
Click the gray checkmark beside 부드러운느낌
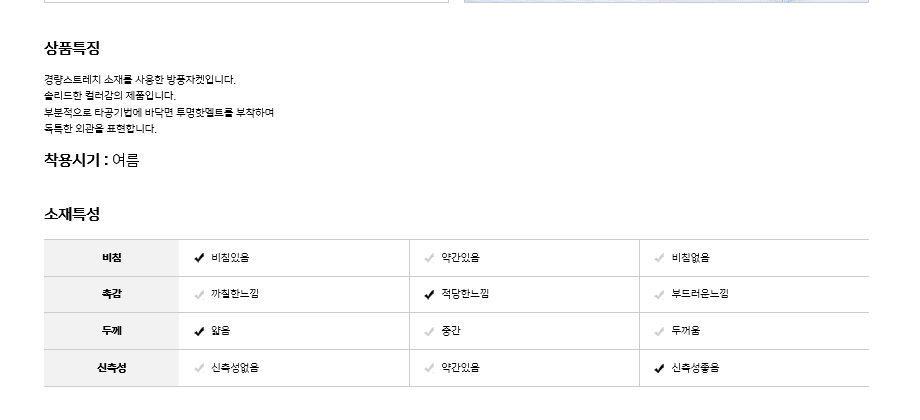pos(659,294)
